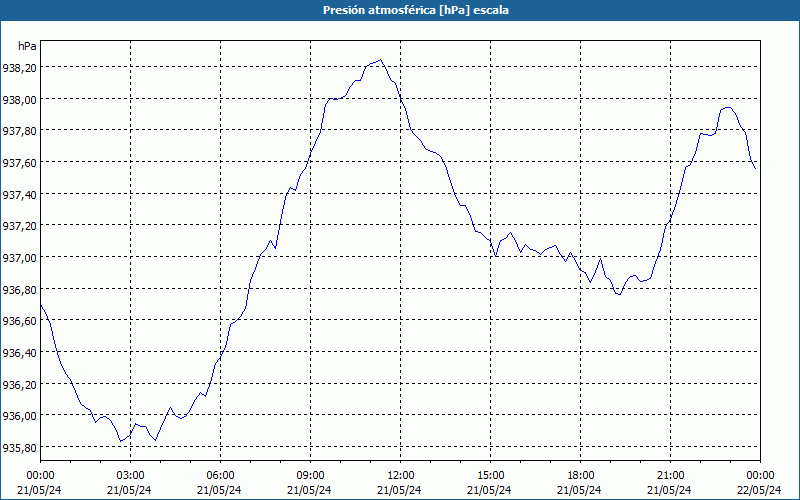
Task: Click the hPa unit label
Action: pos(27,46)
